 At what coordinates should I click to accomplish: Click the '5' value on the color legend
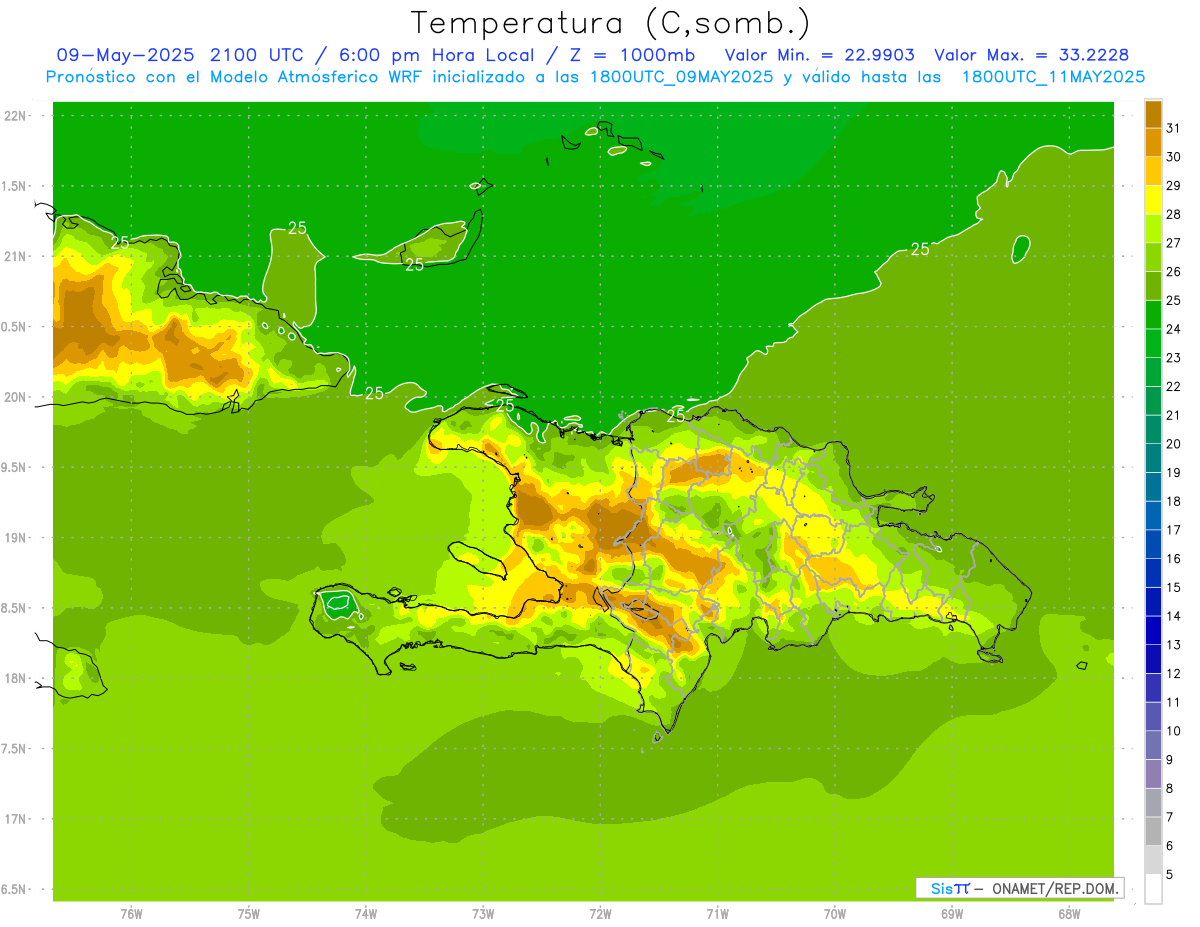[1170, 874]
